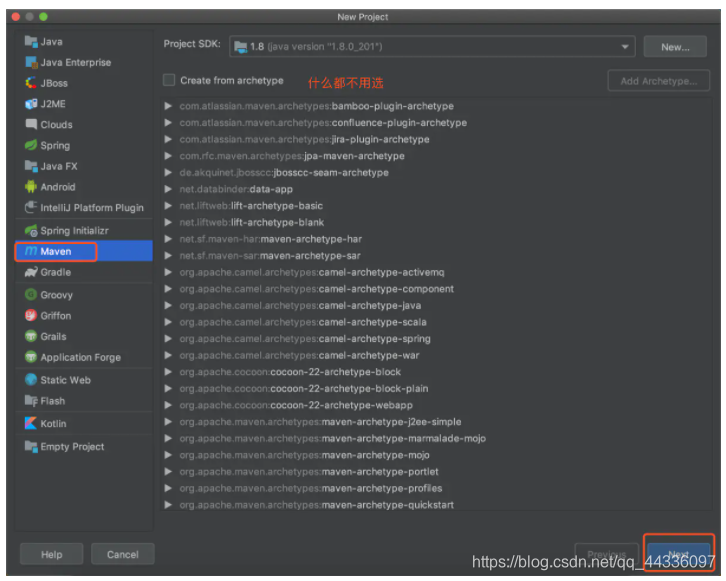Click the Next button

[678, 554]
